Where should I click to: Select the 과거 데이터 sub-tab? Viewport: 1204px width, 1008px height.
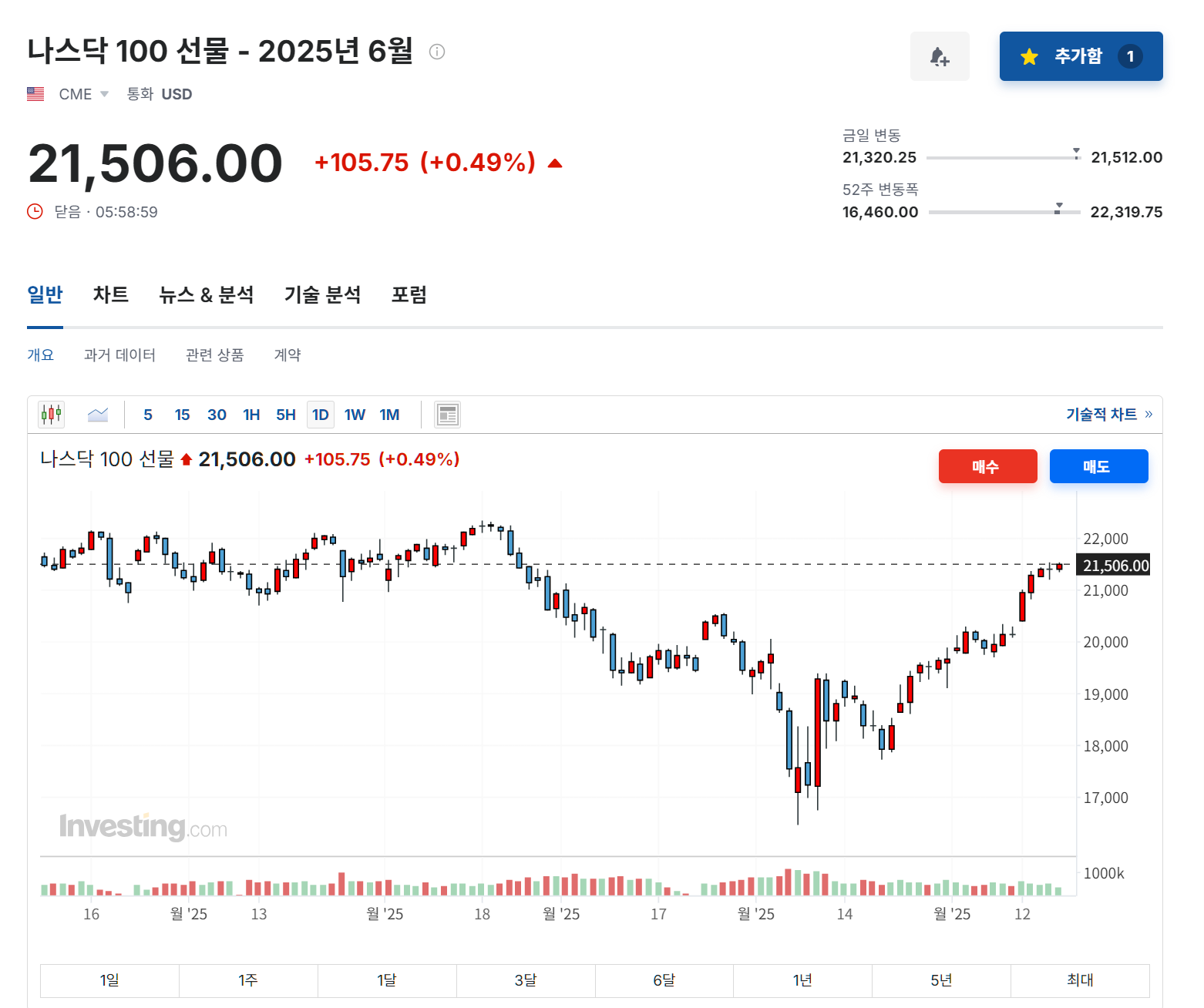pos(119,354)
